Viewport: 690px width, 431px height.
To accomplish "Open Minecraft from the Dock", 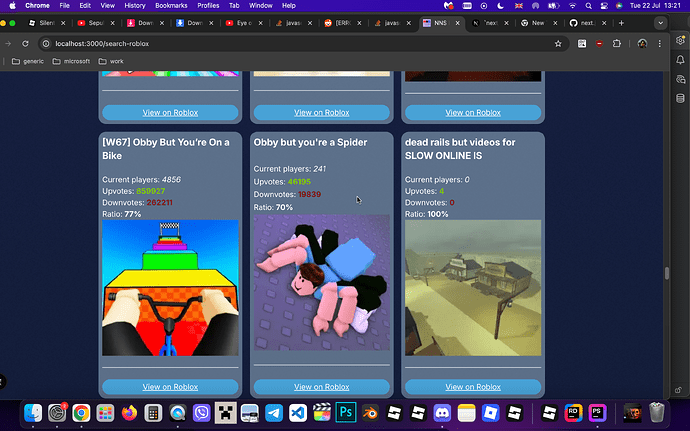I will click(226, 413).
